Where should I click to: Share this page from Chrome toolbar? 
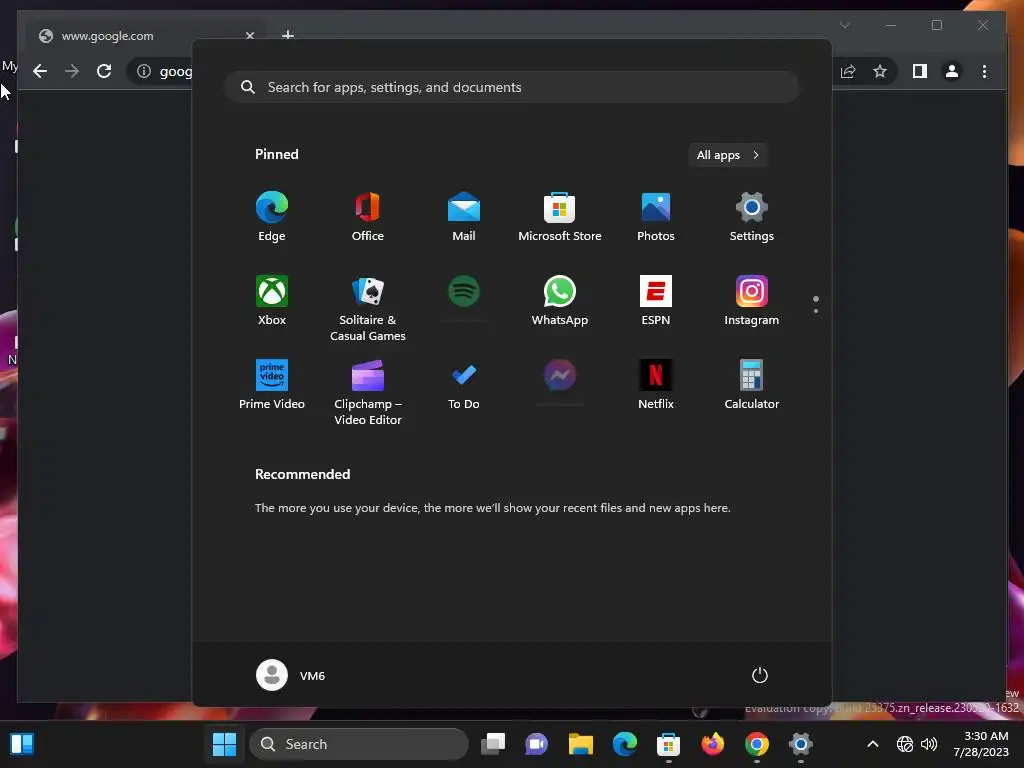pos(848,71)
